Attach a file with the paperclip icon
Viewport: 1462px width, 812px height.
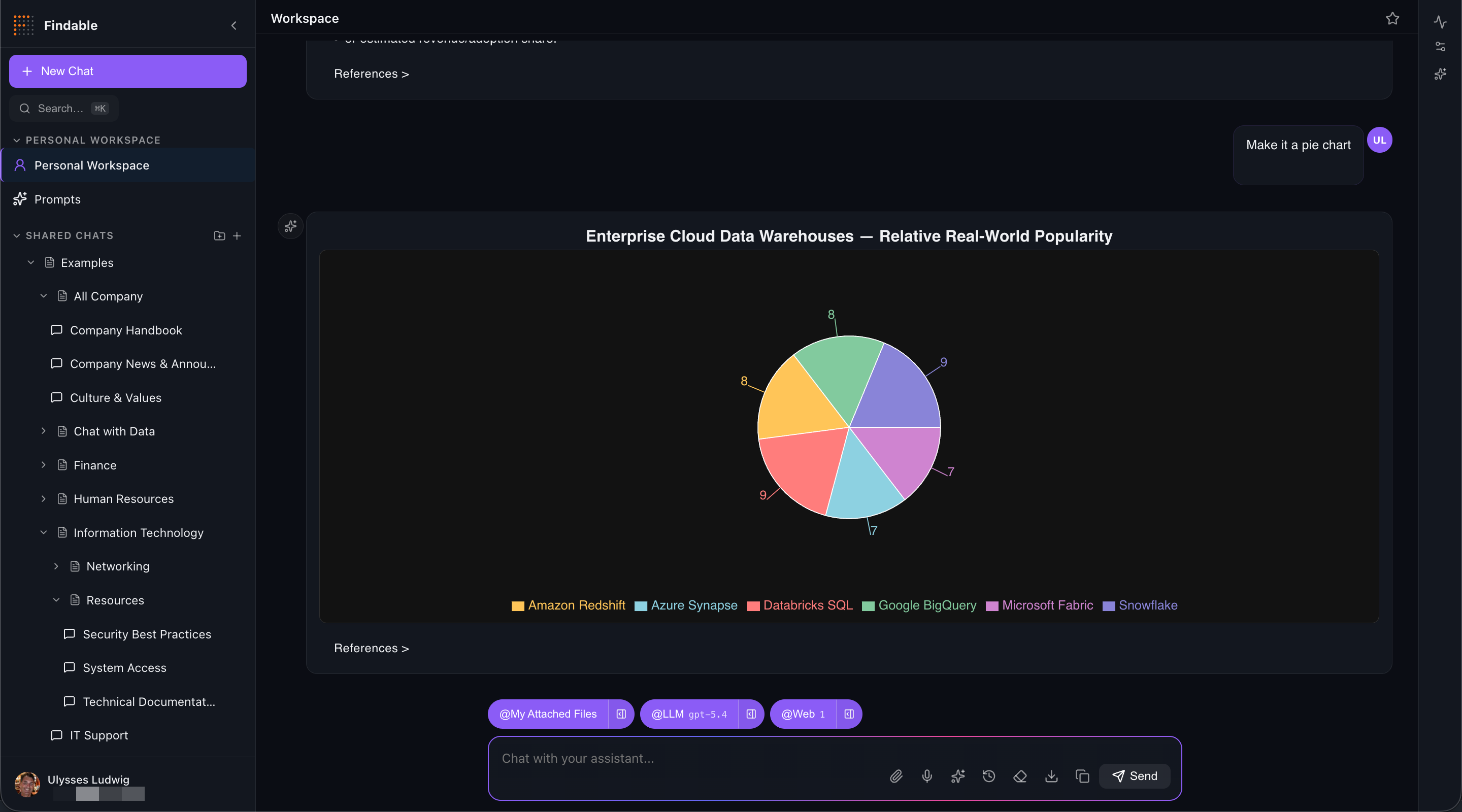(896, 776)
